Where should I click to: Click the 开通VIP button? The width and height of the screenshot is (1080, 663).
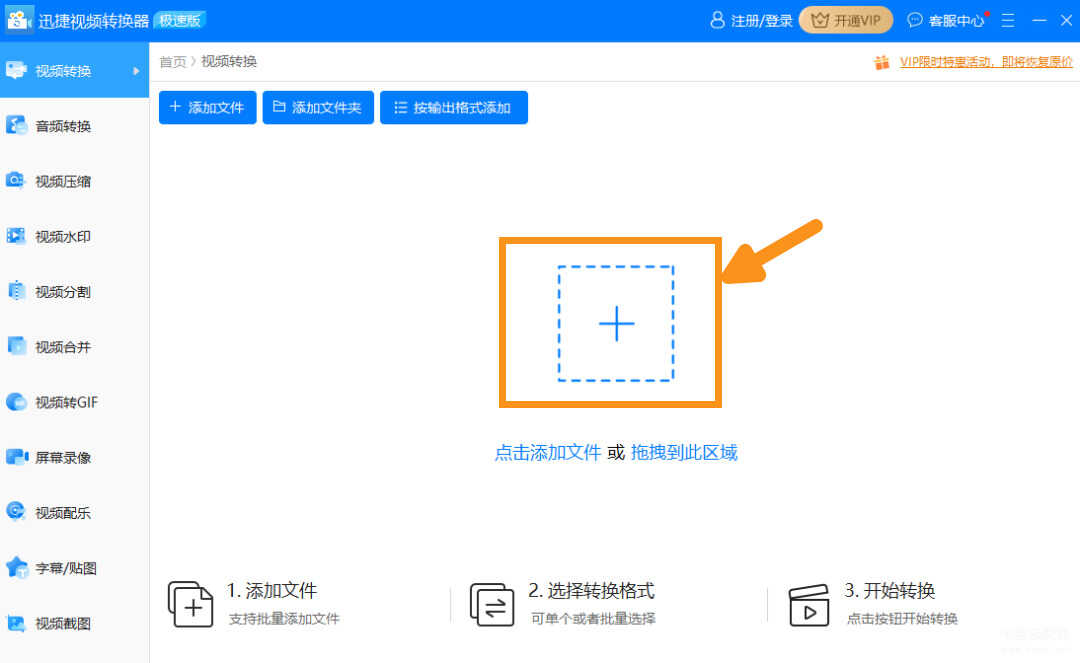coord(846,21)
